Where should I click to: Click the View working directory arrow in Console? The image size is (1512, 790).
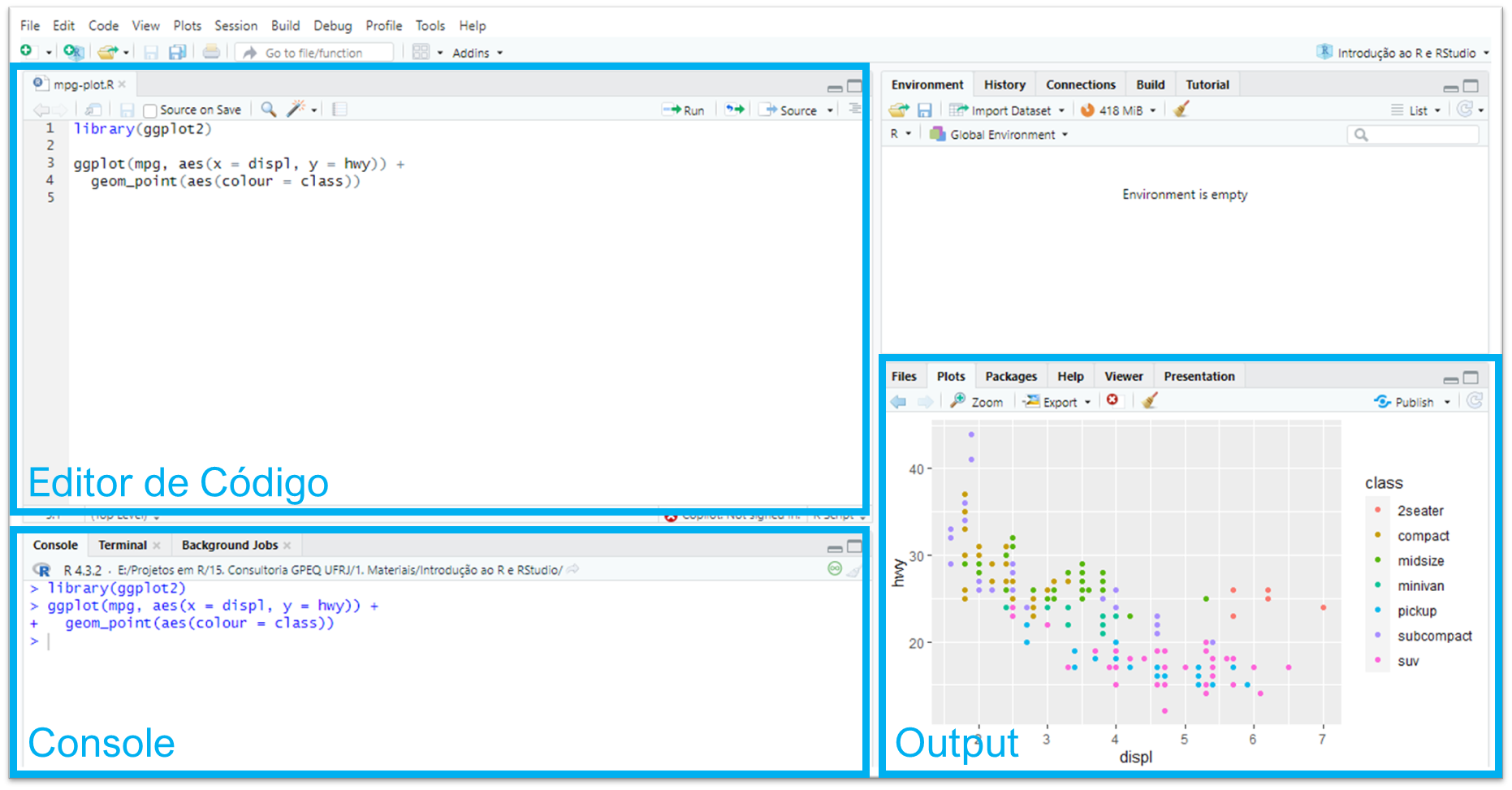(573, 569)
